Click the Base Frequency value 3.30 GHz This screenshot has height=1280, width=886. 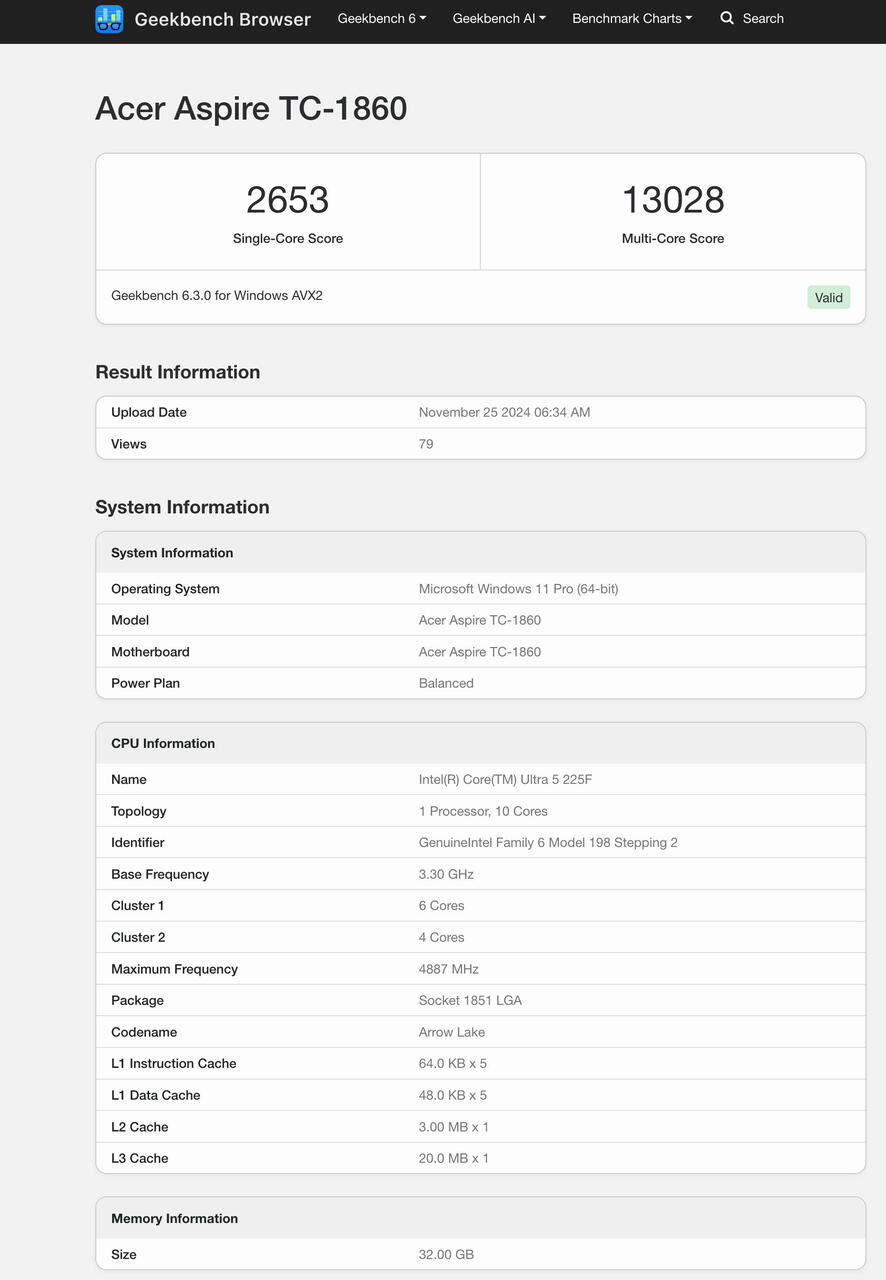point(446,874)
